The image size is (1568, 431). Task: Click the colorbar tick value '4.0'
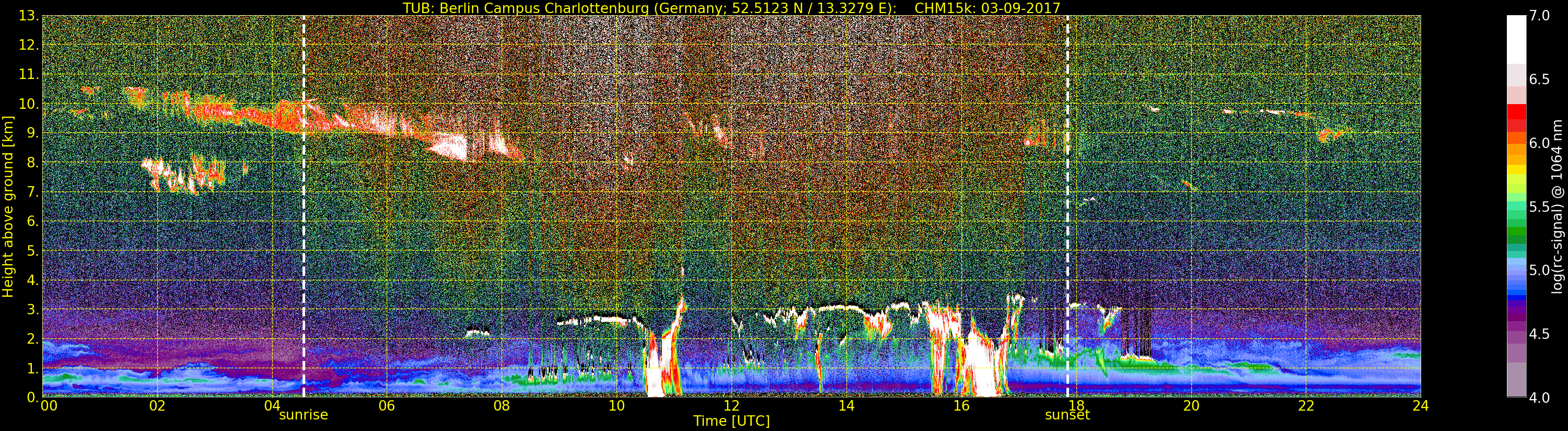click(x=1539, y=398)
